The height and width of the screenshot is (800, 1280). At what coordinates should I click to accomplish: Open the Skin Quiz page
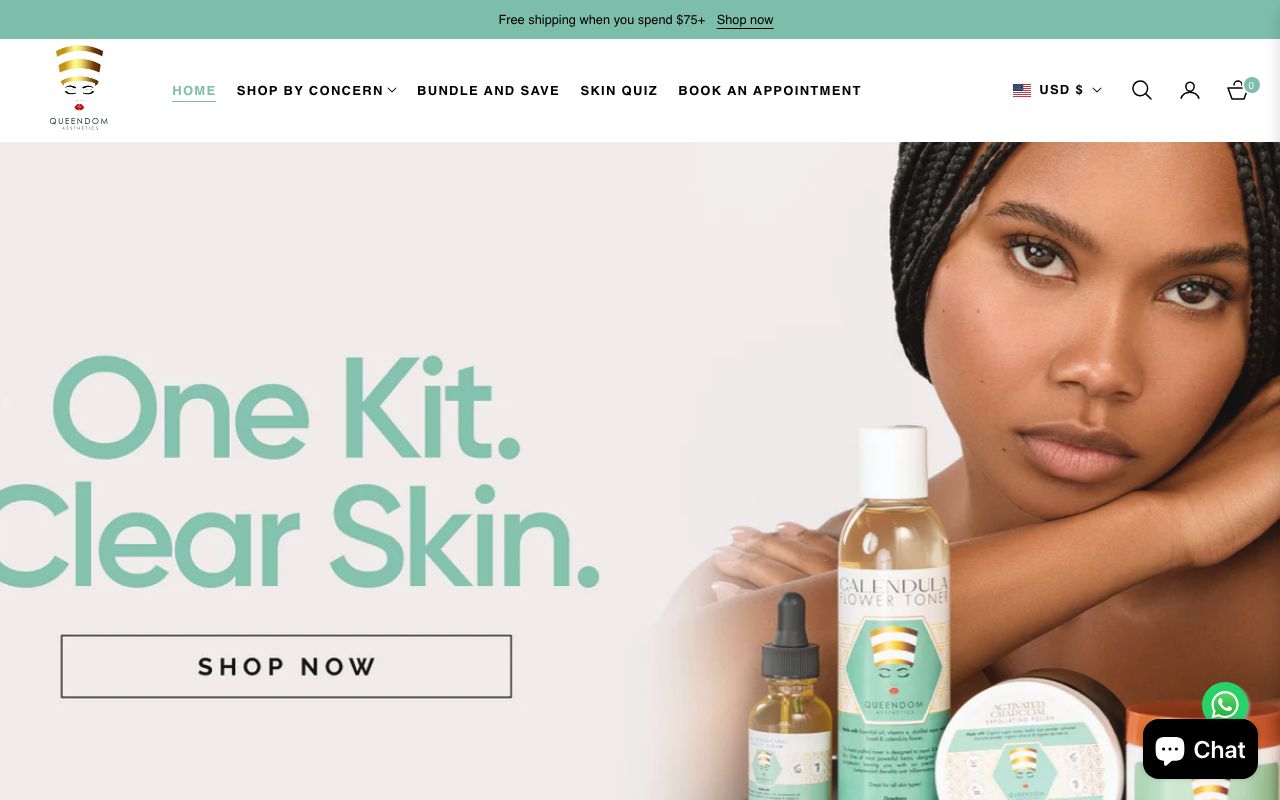pos(619,90)
